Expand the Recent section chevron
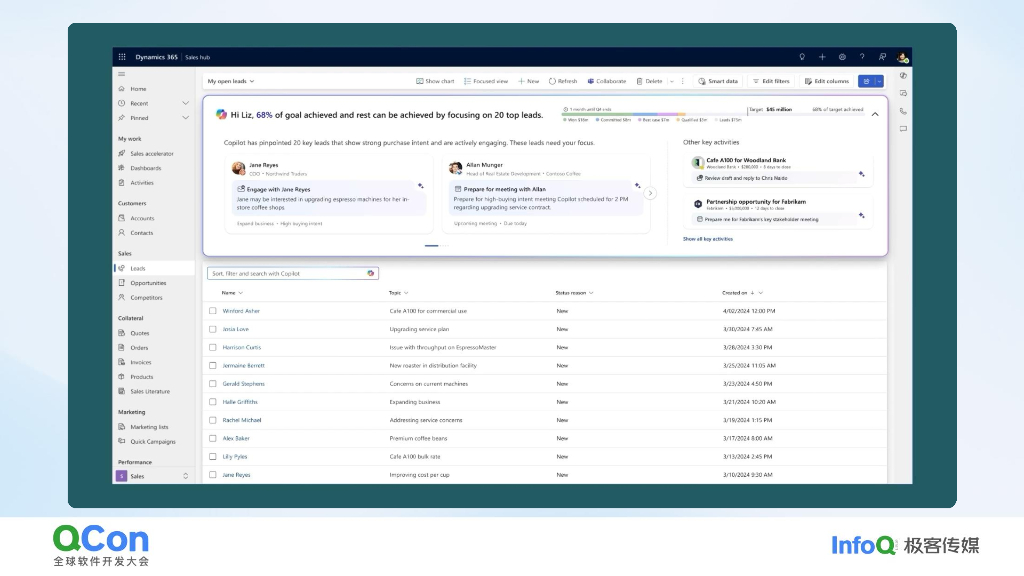Viewport: 1024px width, 576px height. pos(186,103)
